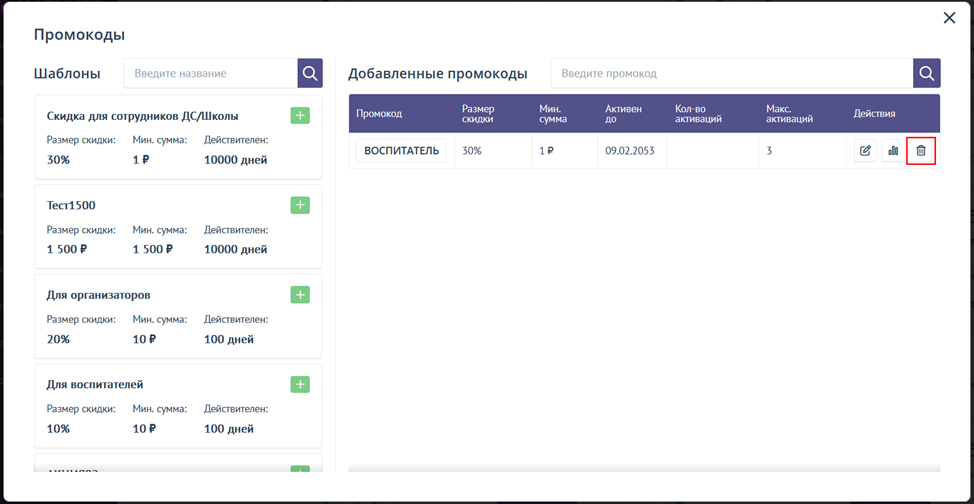Click the search icon for added promo codes
Viewport: 974px width, 504px height.
926,73
